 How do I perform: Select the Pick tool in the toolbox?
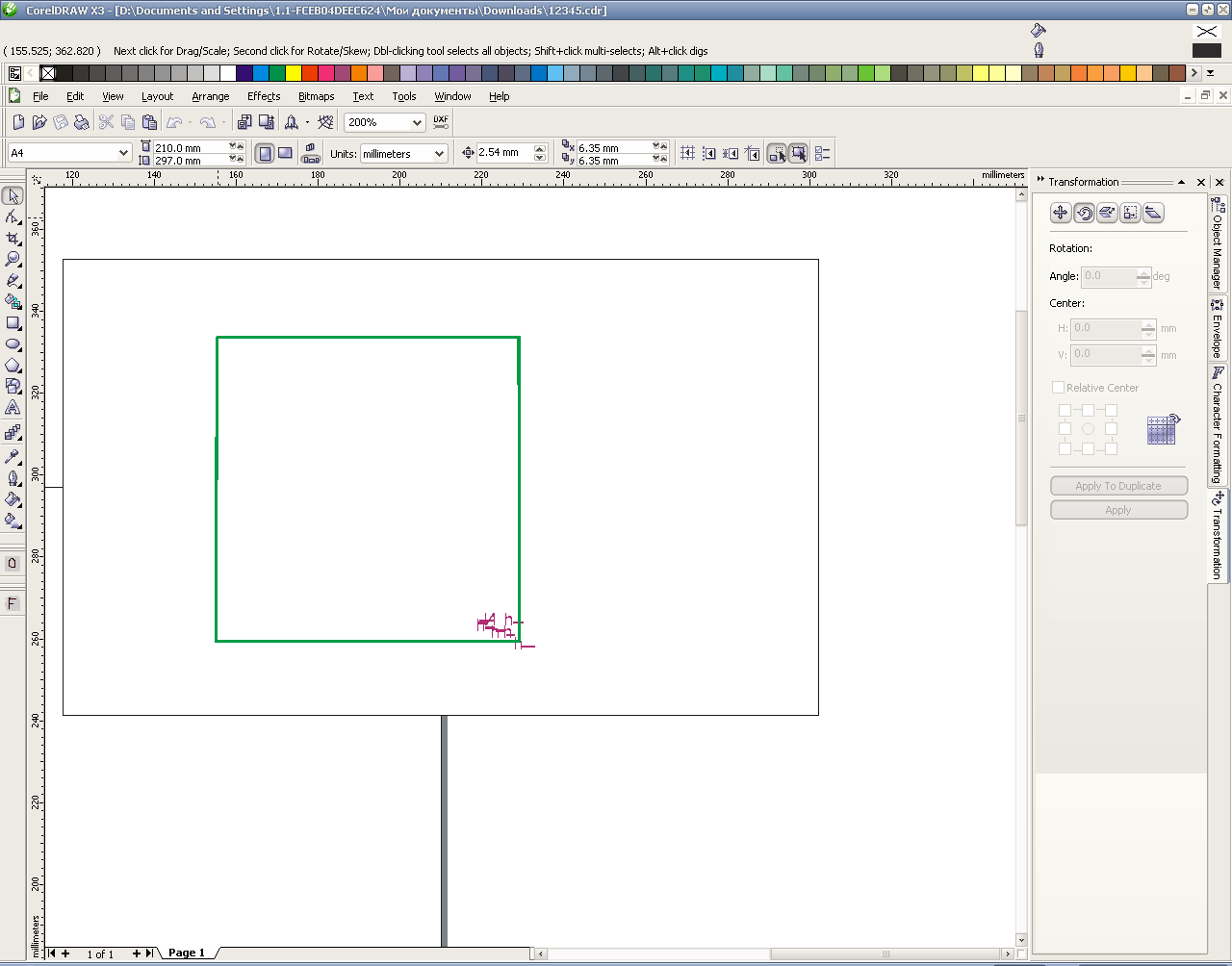tap(13, 196)
